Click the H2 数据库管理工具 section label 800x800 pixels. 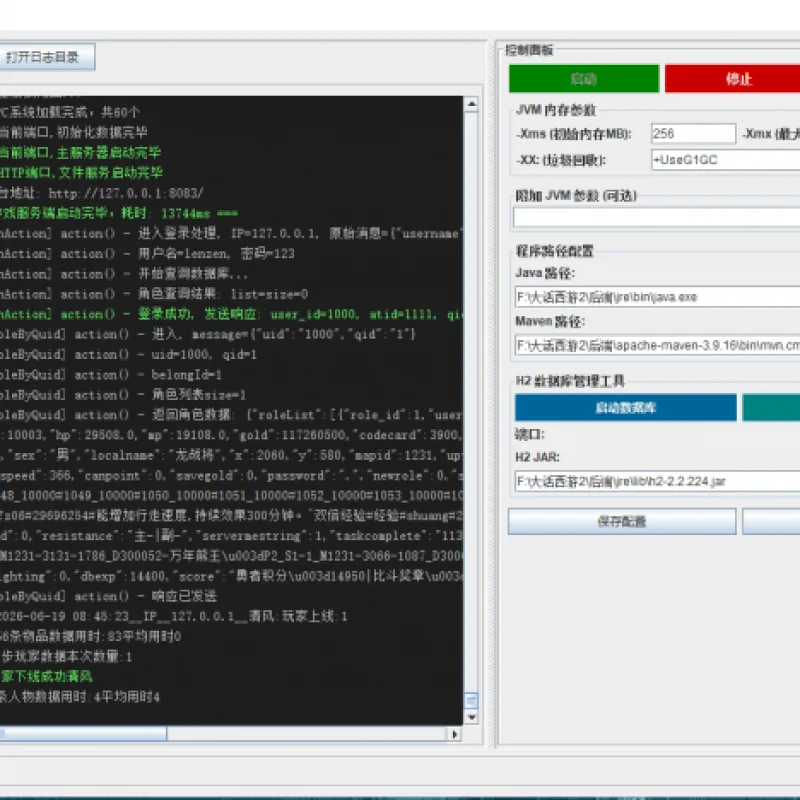coord(570,381)
